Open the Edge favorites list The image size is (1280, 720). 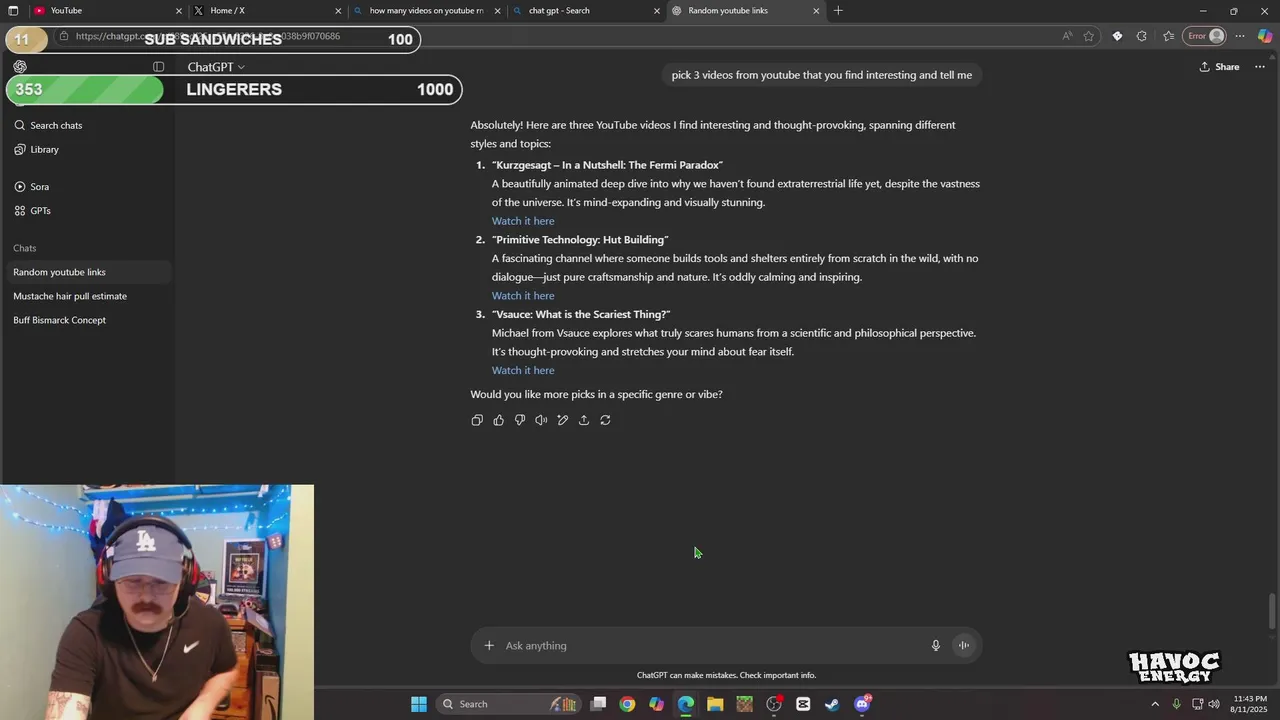(x=1168, y=36)
